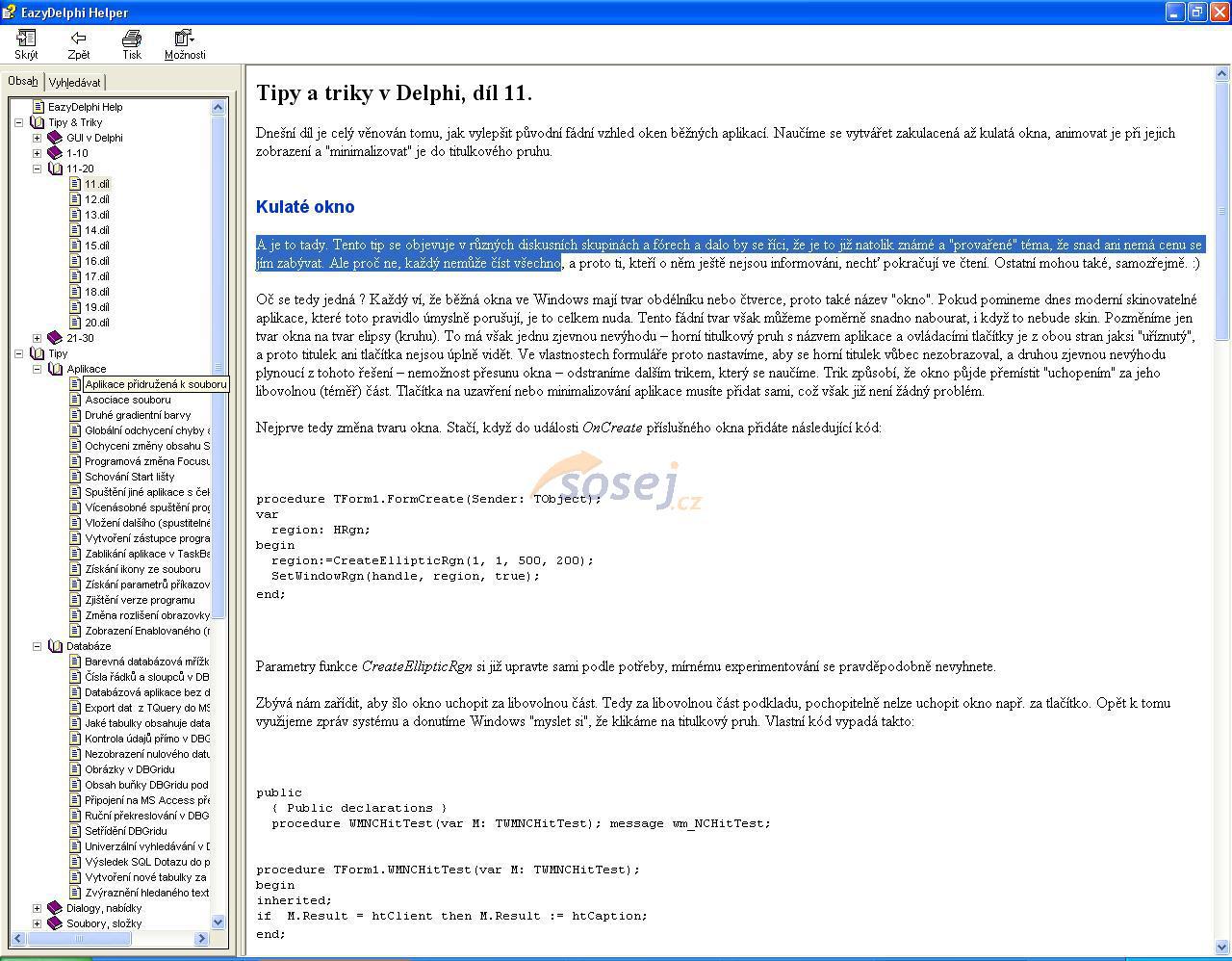This screenshot has width=1232, height=961.
Task: Click page icon beside Setřídění DBGridu
Action: [x=75, y=831]
